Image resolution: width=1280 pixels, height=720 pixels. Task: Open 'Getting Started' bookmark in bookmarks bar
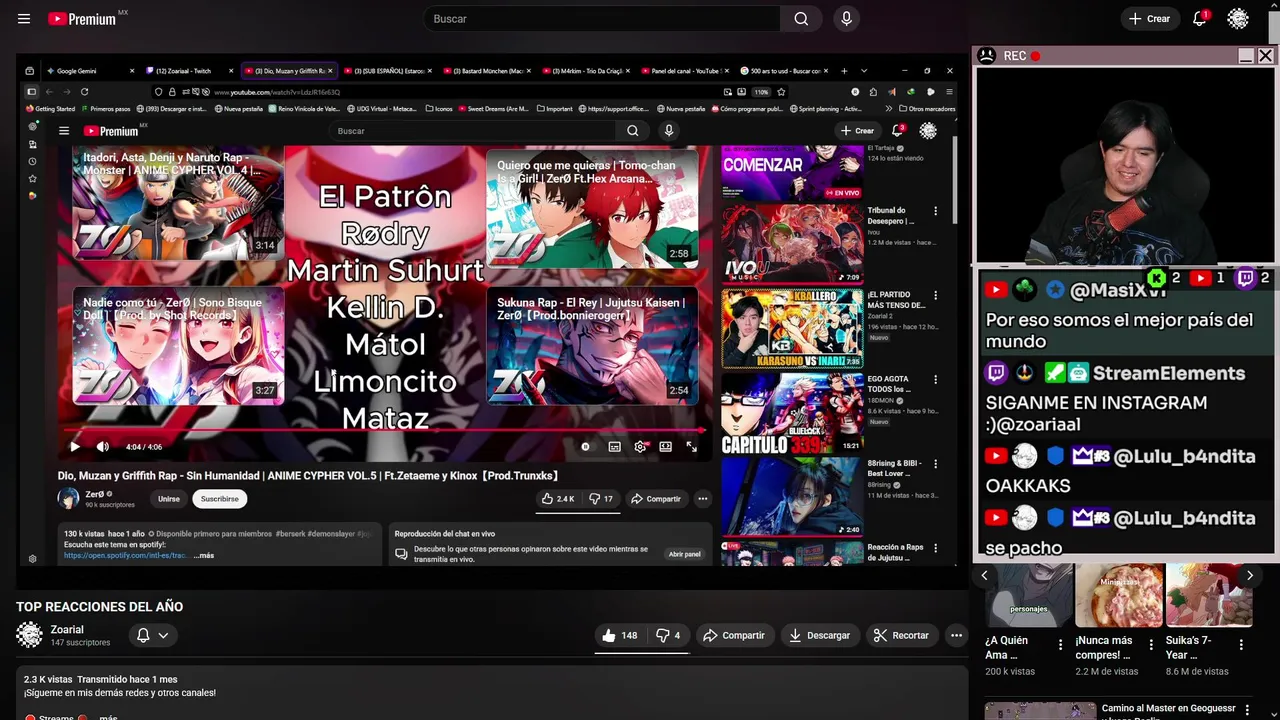click(x=51, y=108)
